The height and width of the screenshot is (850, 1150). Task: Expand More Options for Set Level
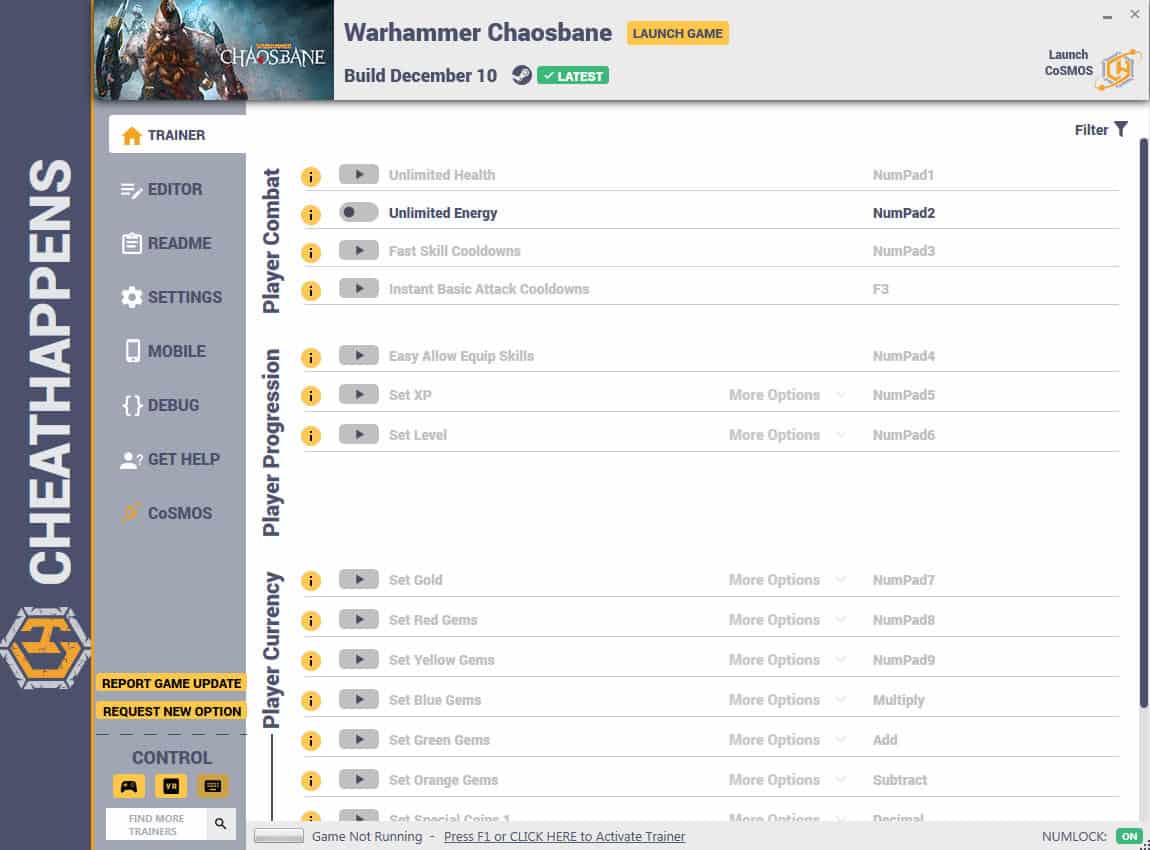(x=787, y=435)
